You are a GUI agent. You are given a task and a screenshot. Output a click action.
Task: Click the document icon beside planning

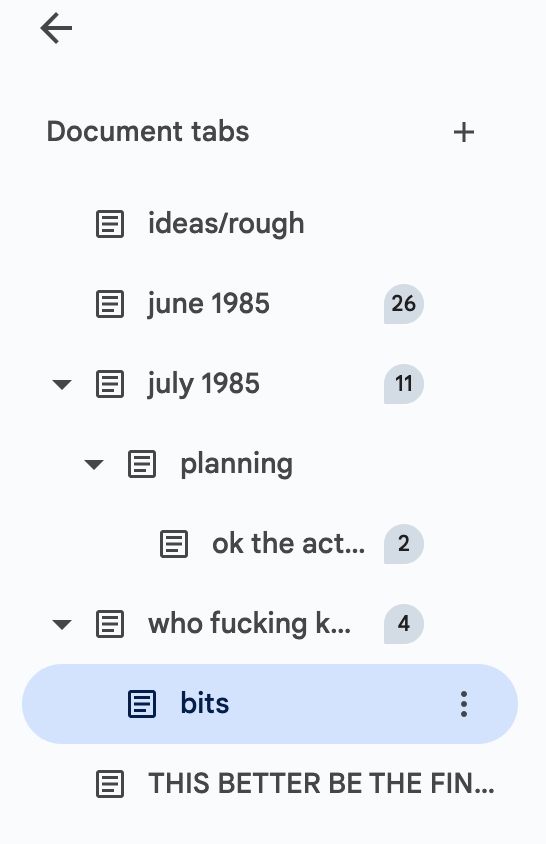tap(142, 464)
